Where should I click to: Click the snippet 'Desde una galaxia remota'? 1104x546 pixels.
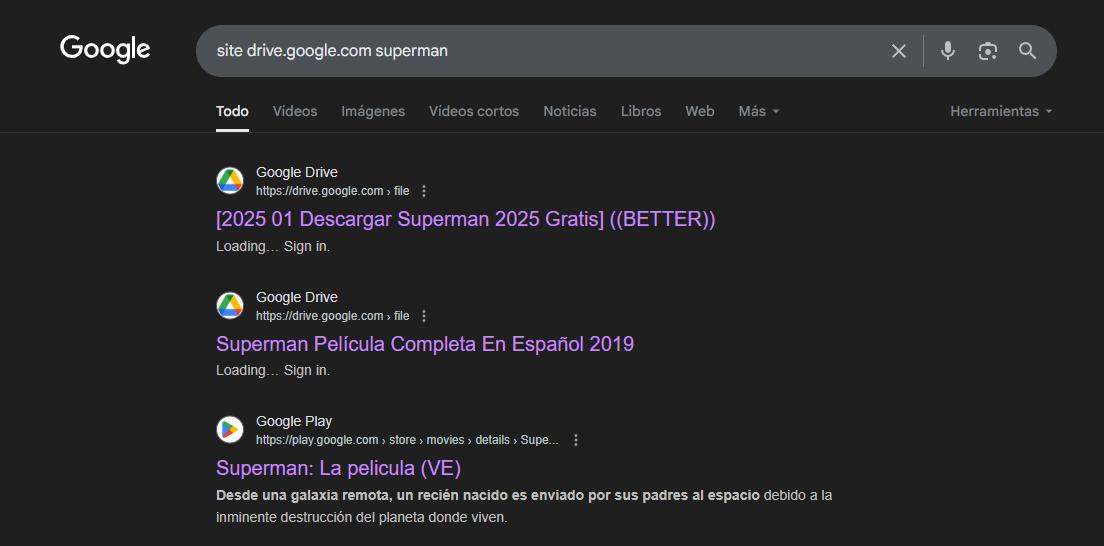click(x=524, y=507)
